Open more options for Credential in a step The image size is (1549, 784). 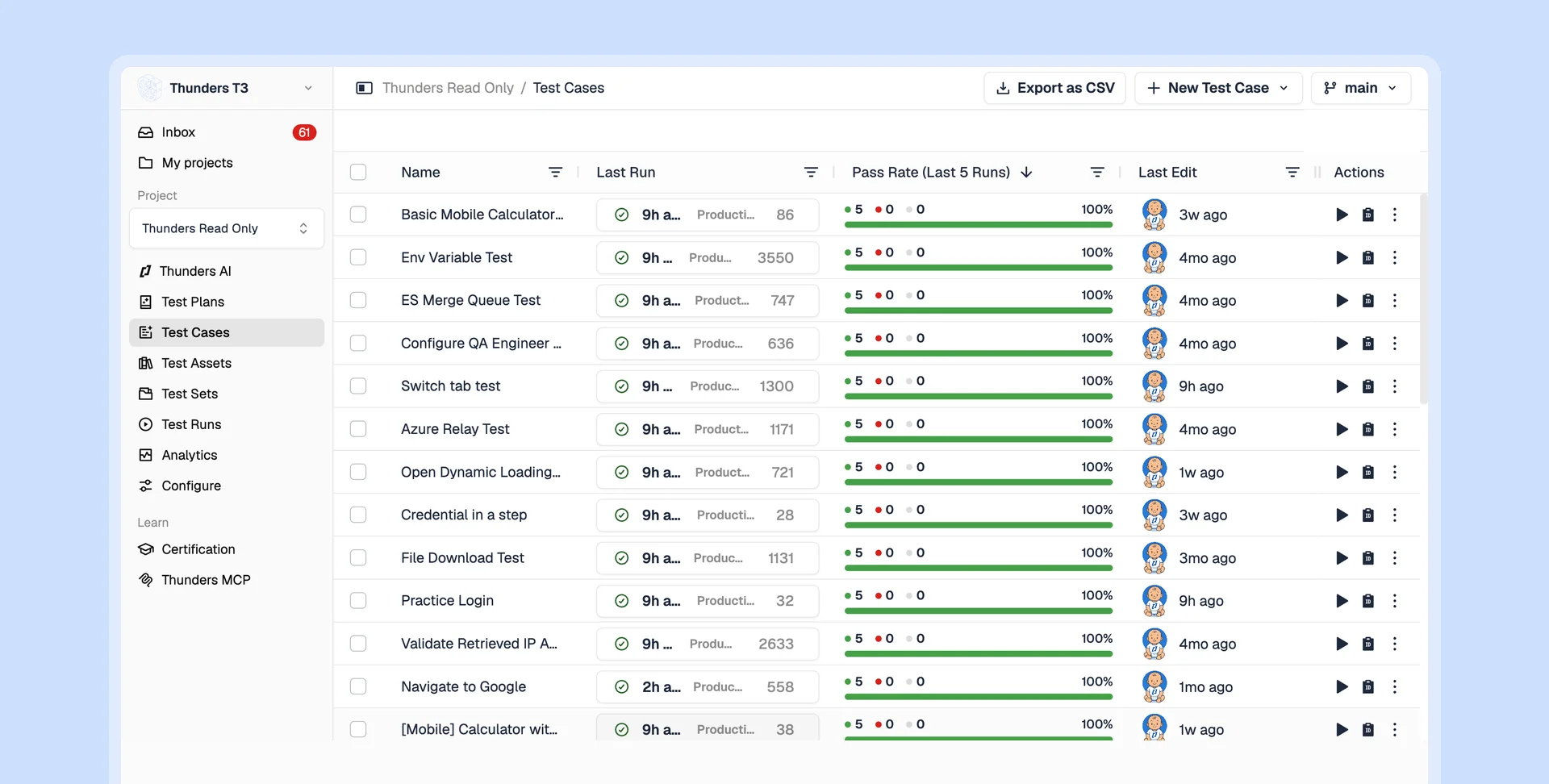pyautogui.click(x=1394, y=515)
